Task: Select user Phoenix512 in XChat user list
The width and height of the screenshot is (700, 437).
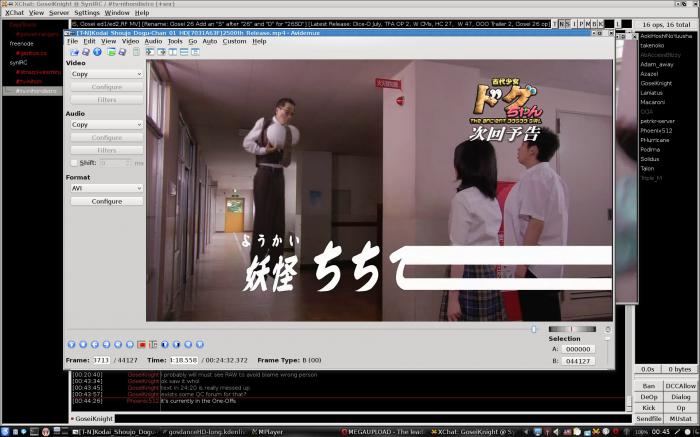Action: pyautogui.click(x=656, y=131)
